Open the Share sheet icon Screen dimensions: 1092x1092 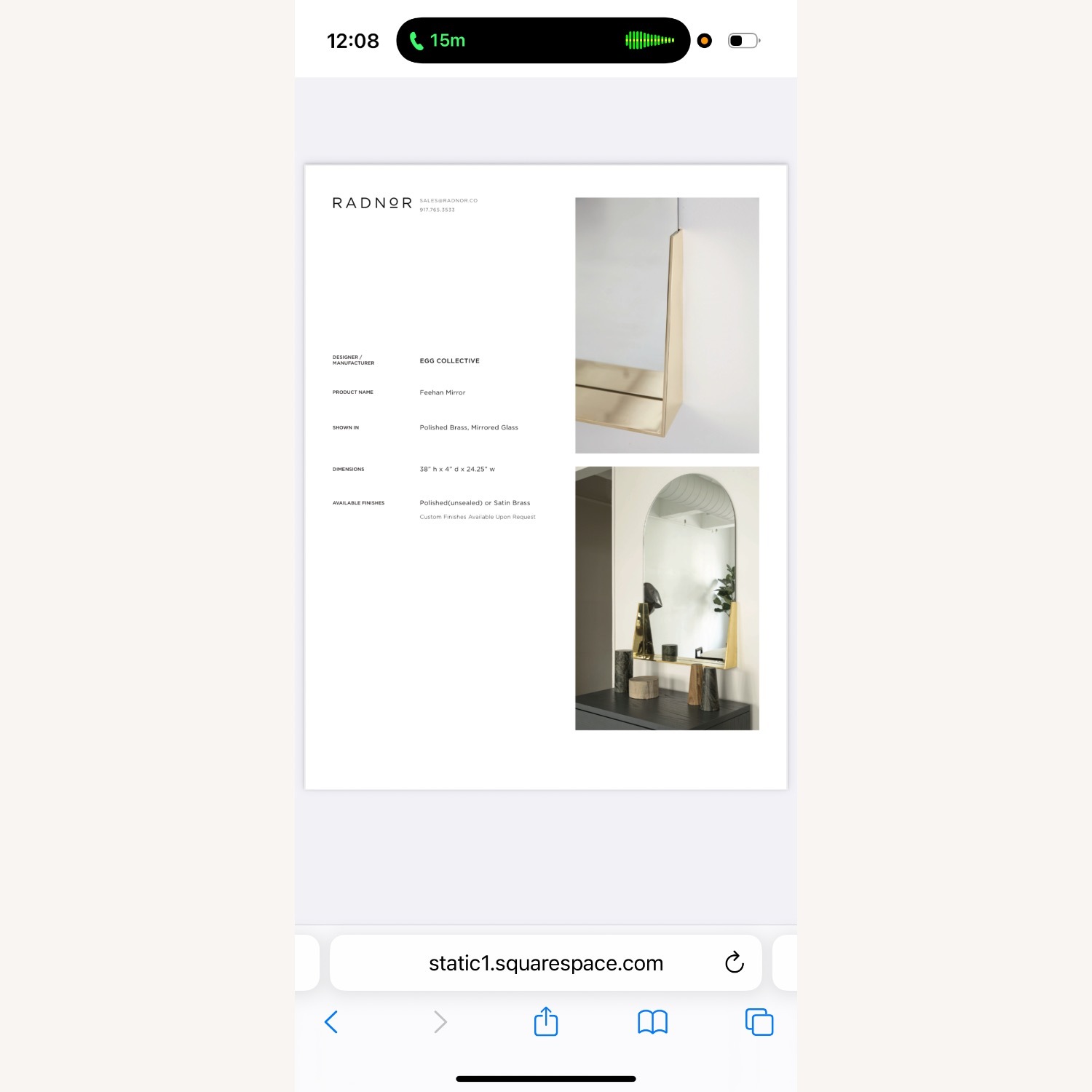click(546, 1021)
